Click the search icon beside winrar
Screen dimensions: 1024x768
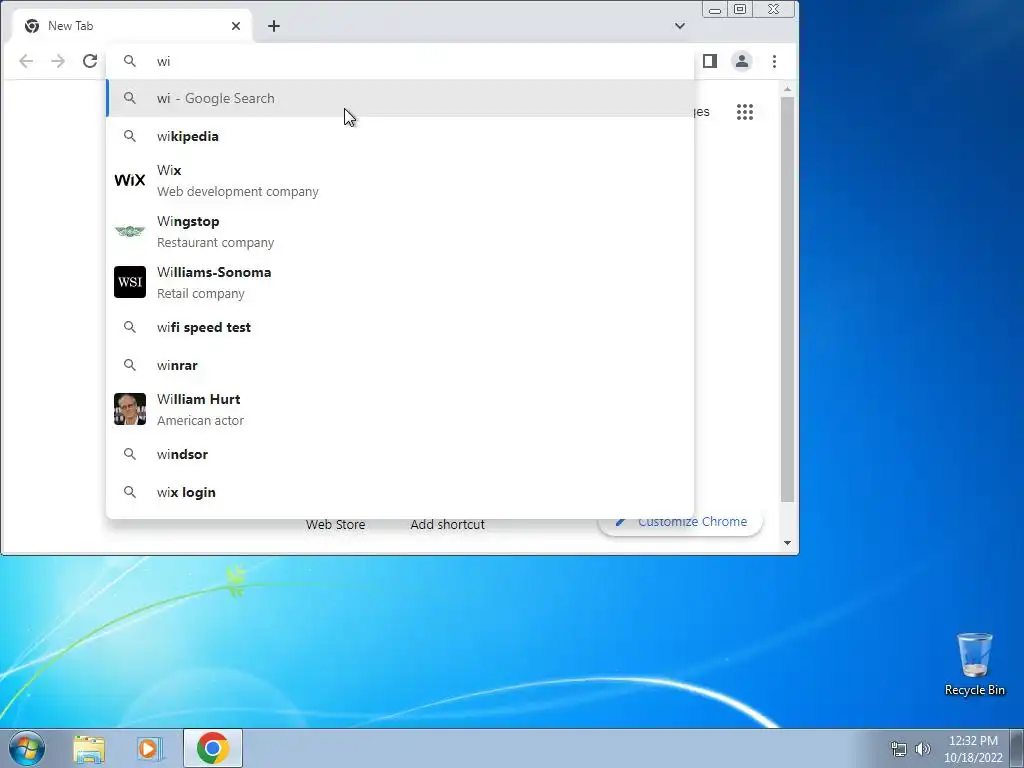click(130, 365)
